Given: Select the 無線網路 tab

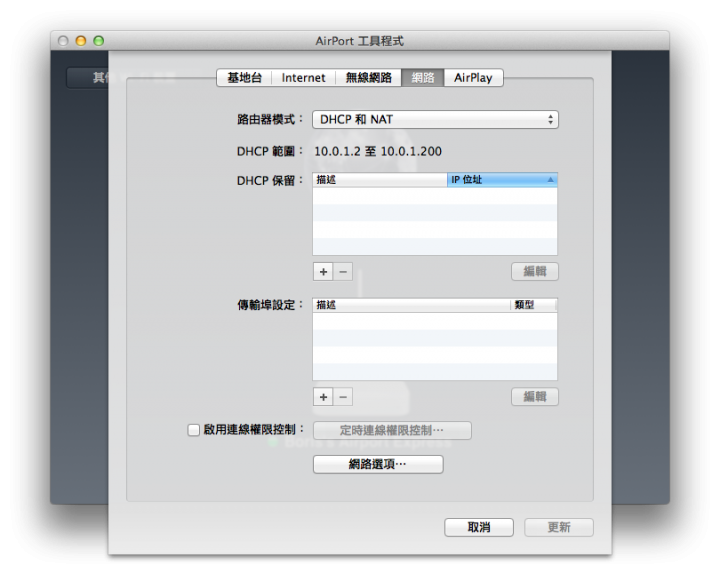Looking at the screenshot, I should (368, 78).
